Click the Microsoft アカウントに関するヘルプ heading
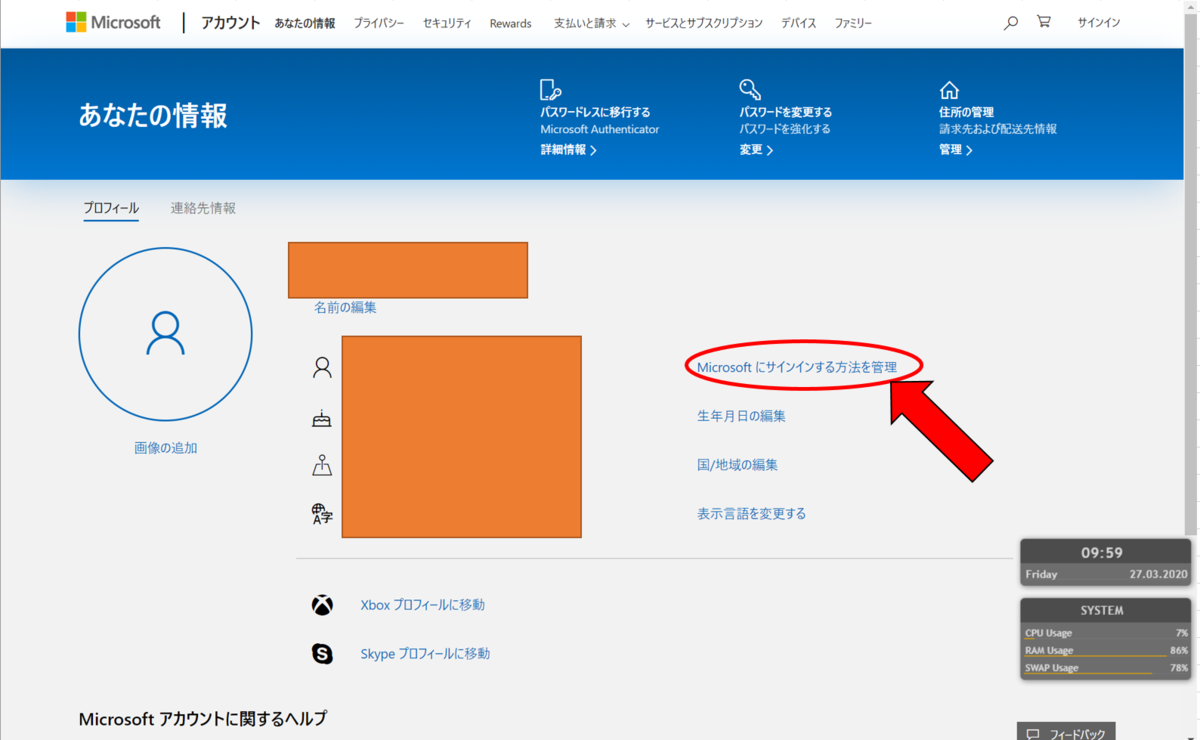This screenshot has height=740, width=1200. click(203, 719)
